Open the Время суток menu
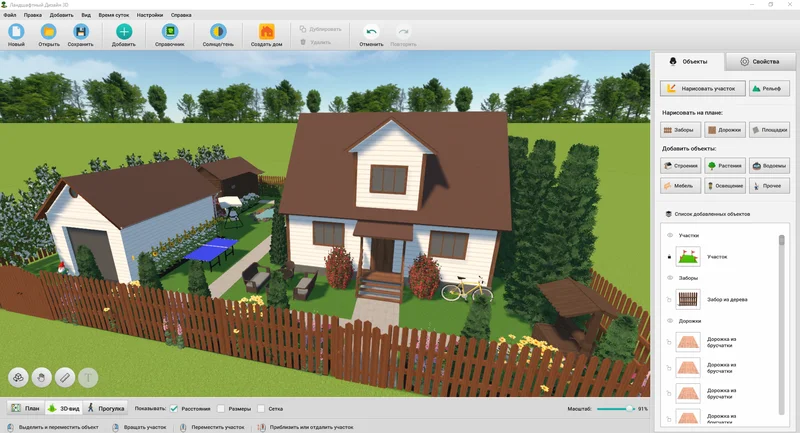This screenshot has width=800, height=433. [x=114, y=15]
